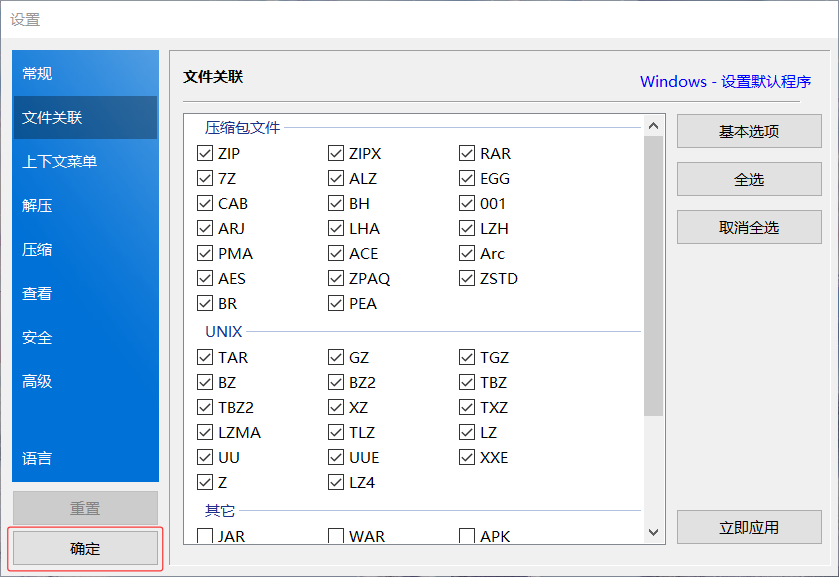Toggle the ACE association checkbox
This screenshot has width=839, height=577.
pyautogui.click(x=336, y=253)
